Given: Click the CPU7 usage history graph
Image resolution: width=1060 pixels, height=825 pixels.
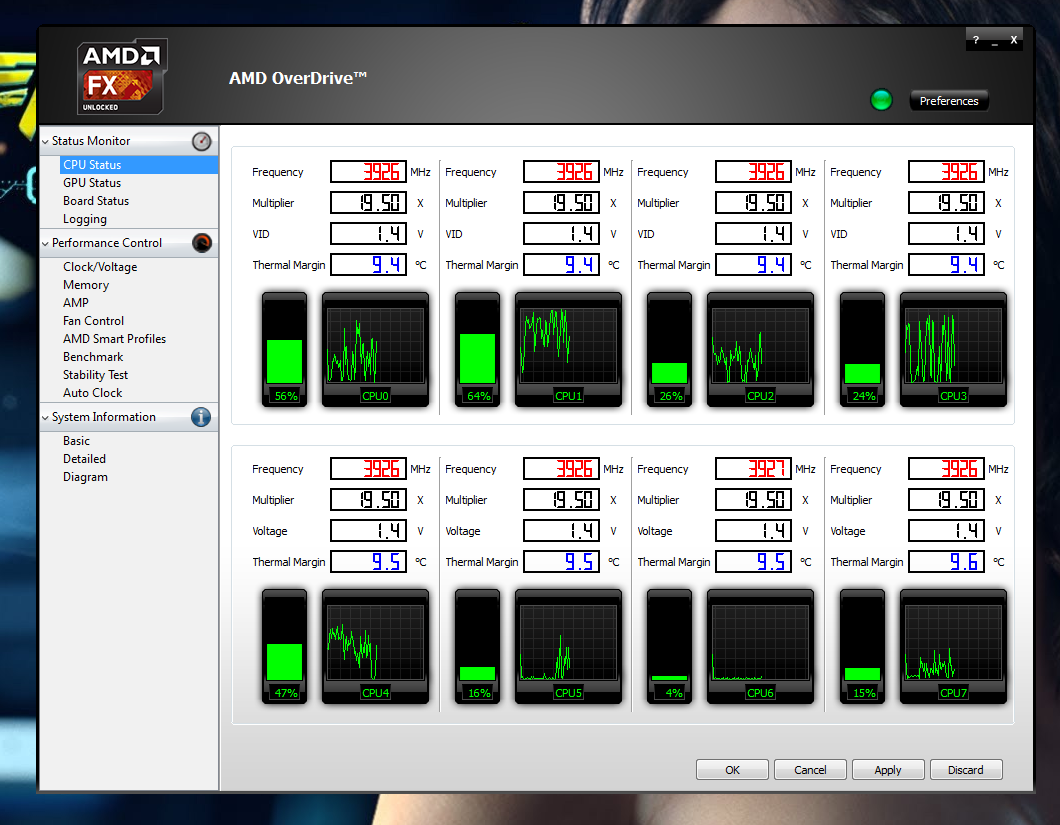Looking at the screenshot, I should coord(953,646).
